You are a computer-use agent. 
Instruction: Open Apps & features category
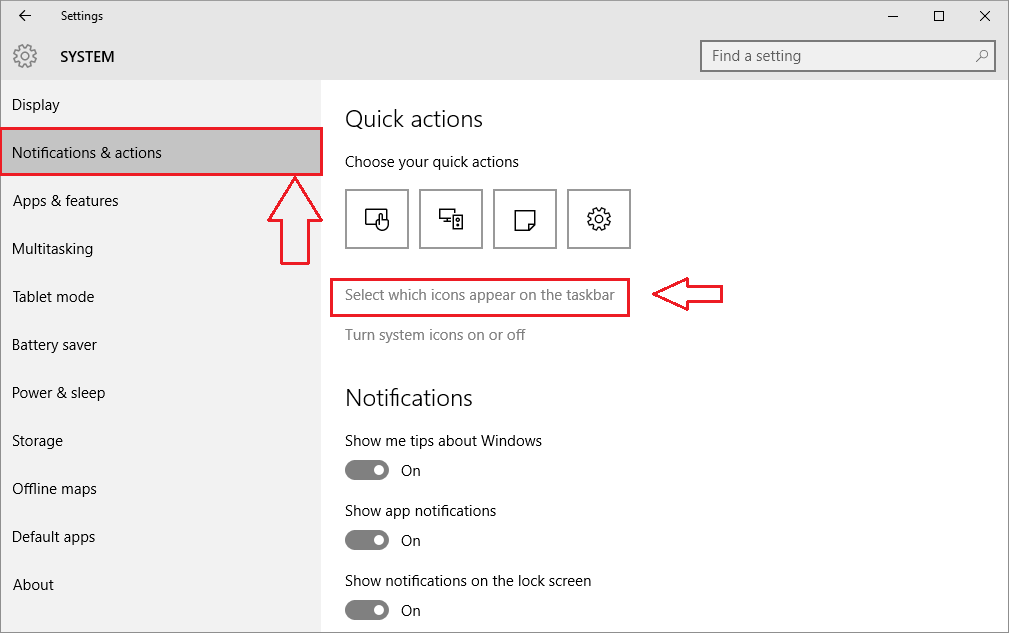pyautogui.click(x=161, y=201)
